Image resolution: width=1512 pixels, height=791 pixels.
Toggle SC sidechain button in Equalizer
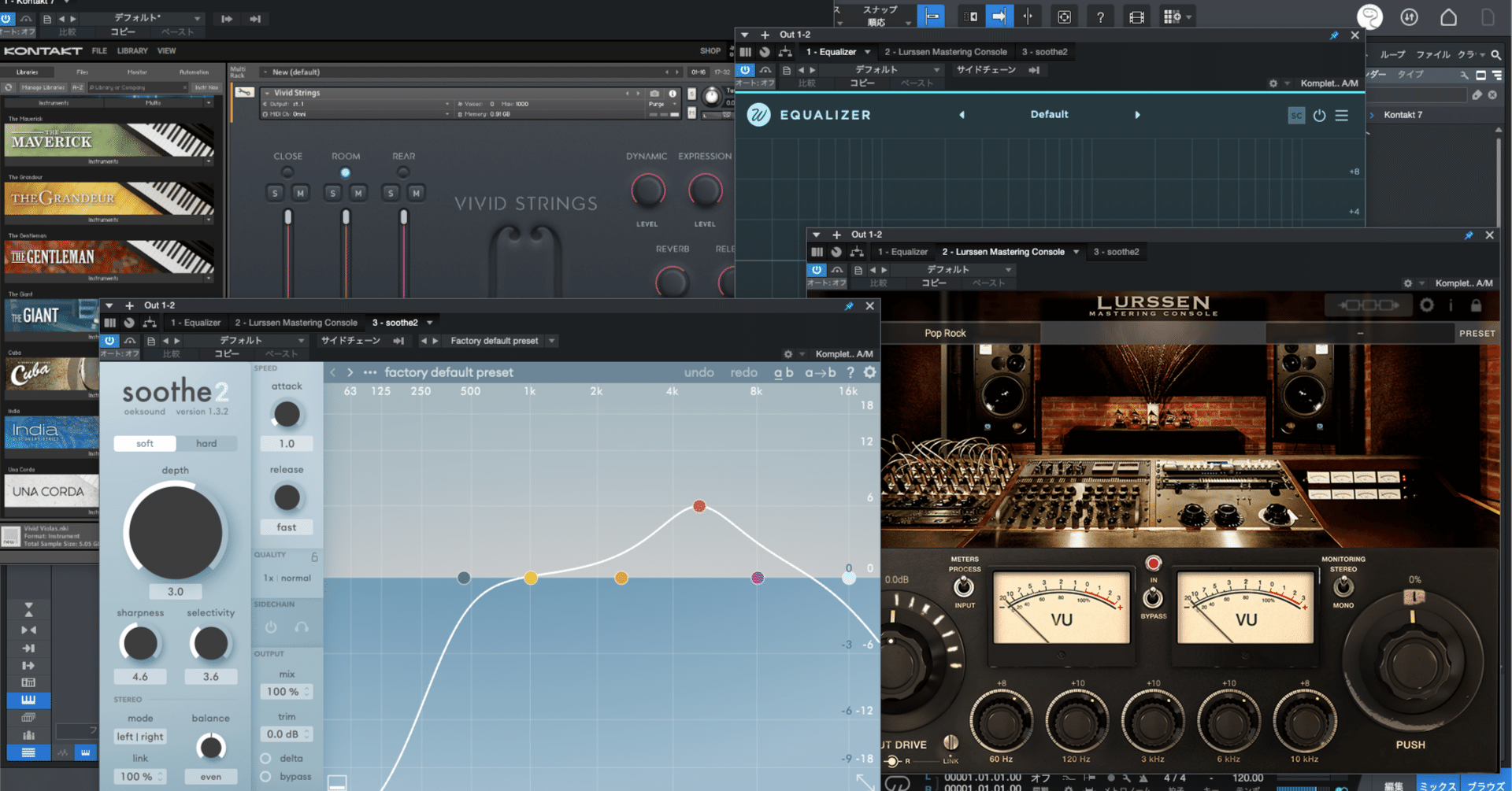[x=1296, y=115]
